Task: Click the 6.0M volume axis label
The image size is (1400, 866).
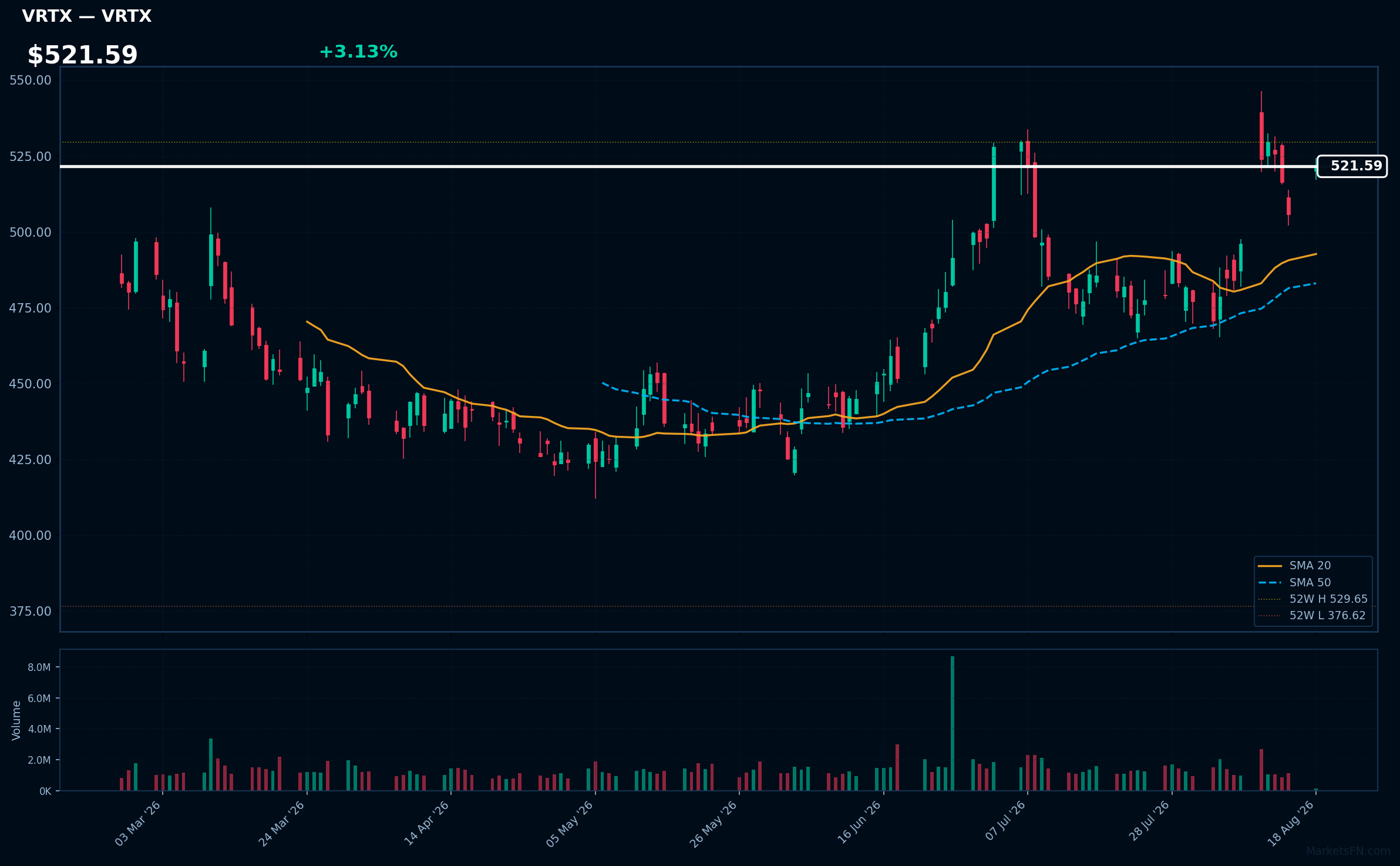Action: coord(39,699)
